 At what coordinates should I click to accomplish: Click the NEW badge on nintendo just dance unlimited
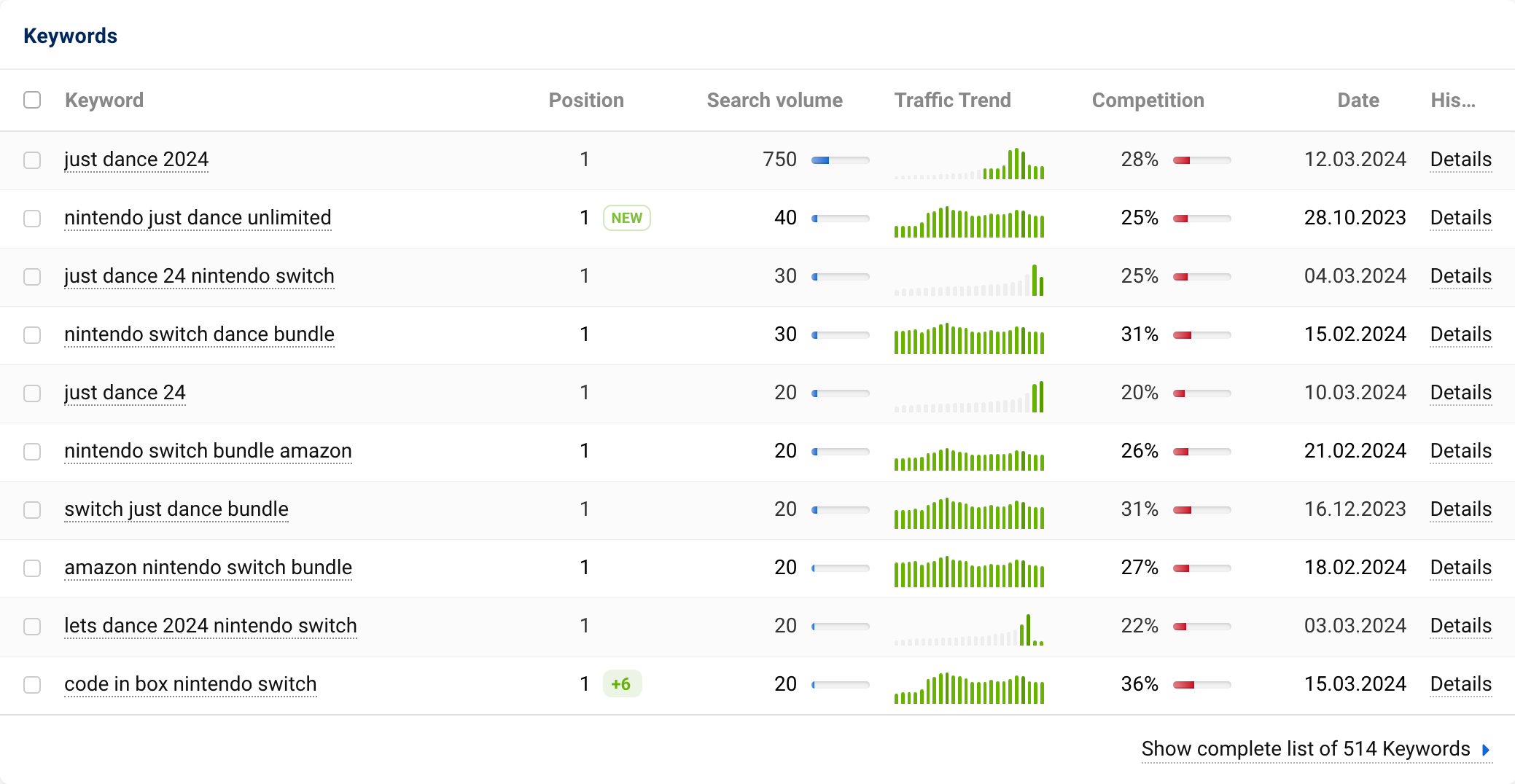[627, 218]
